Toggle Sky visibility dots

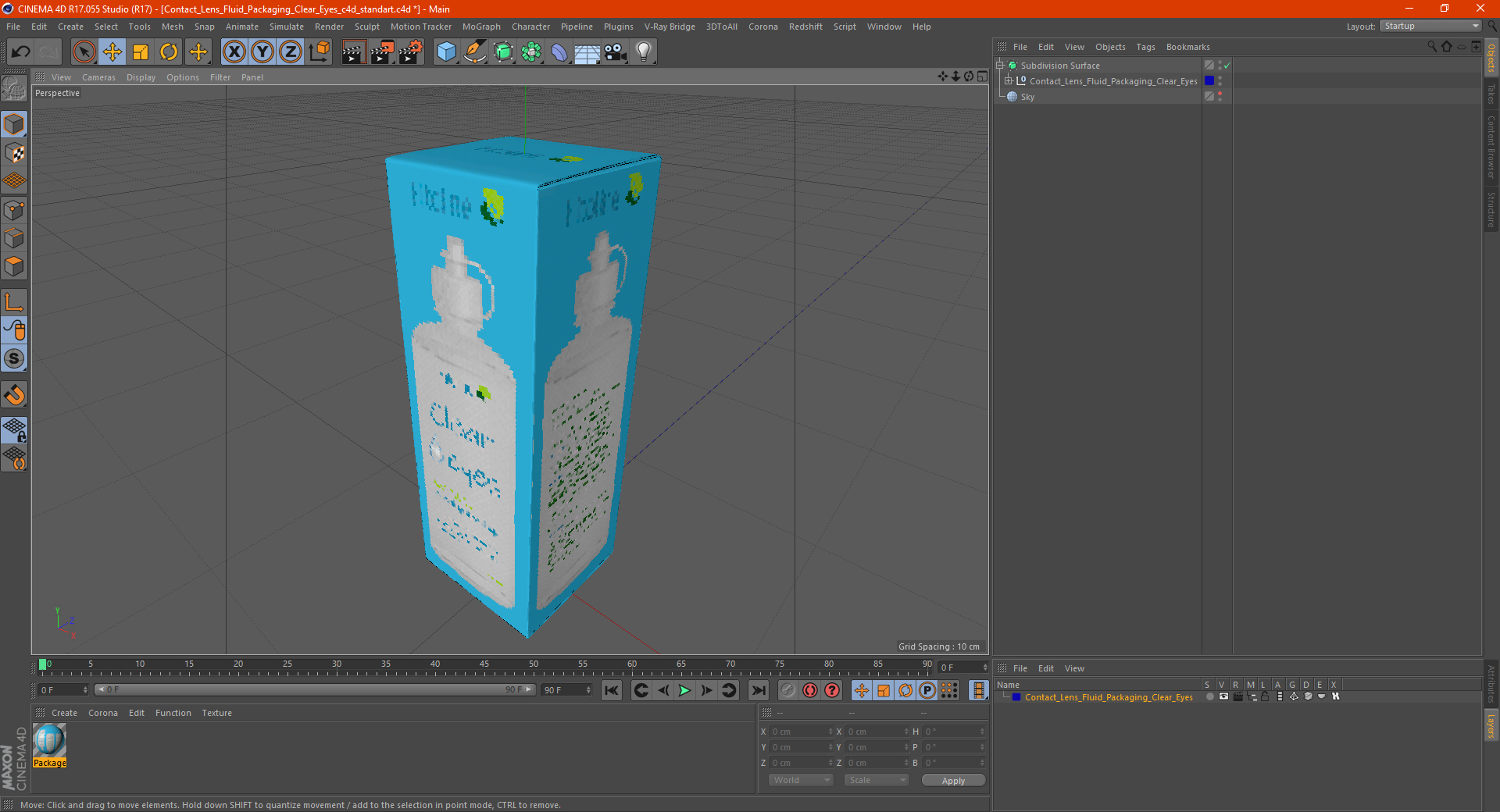click(x=1220, y=96)
